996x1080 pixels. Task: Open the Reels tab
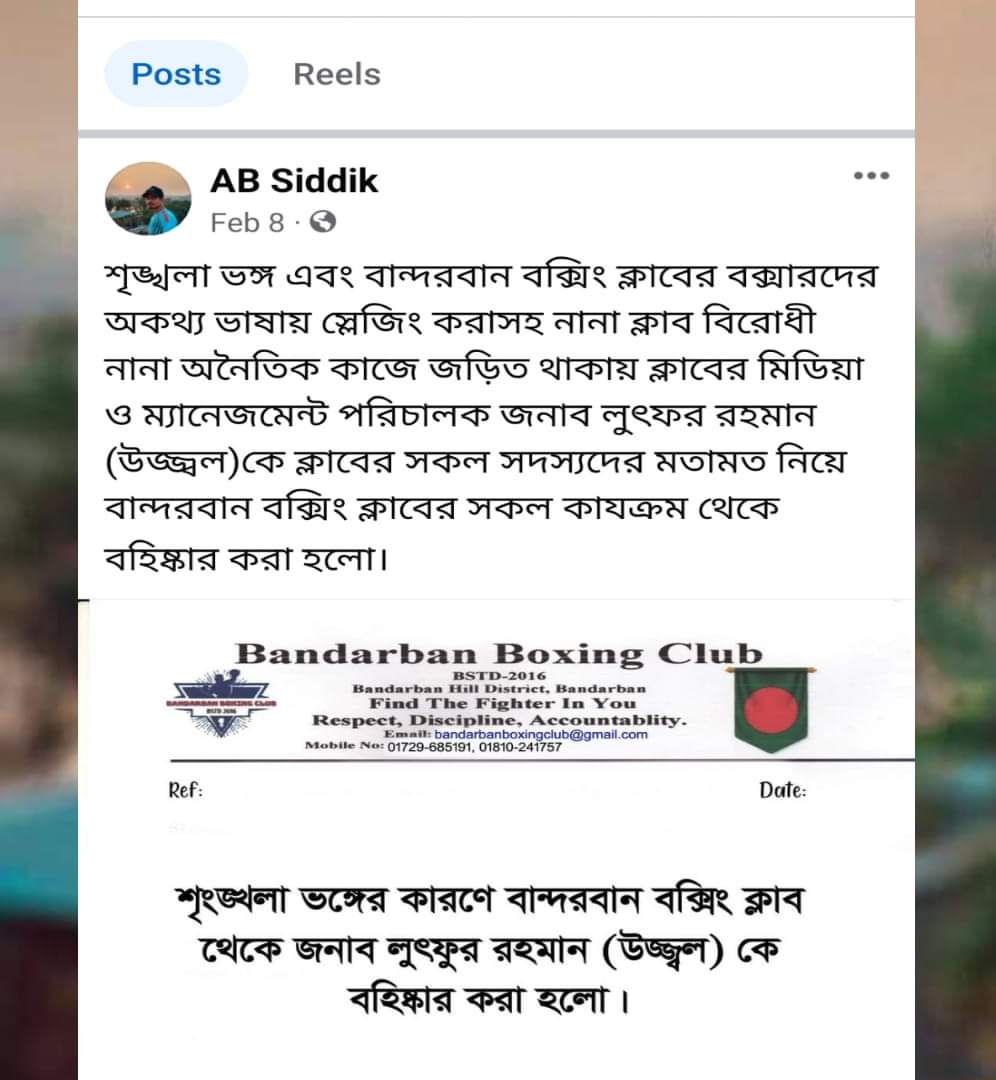337,74
